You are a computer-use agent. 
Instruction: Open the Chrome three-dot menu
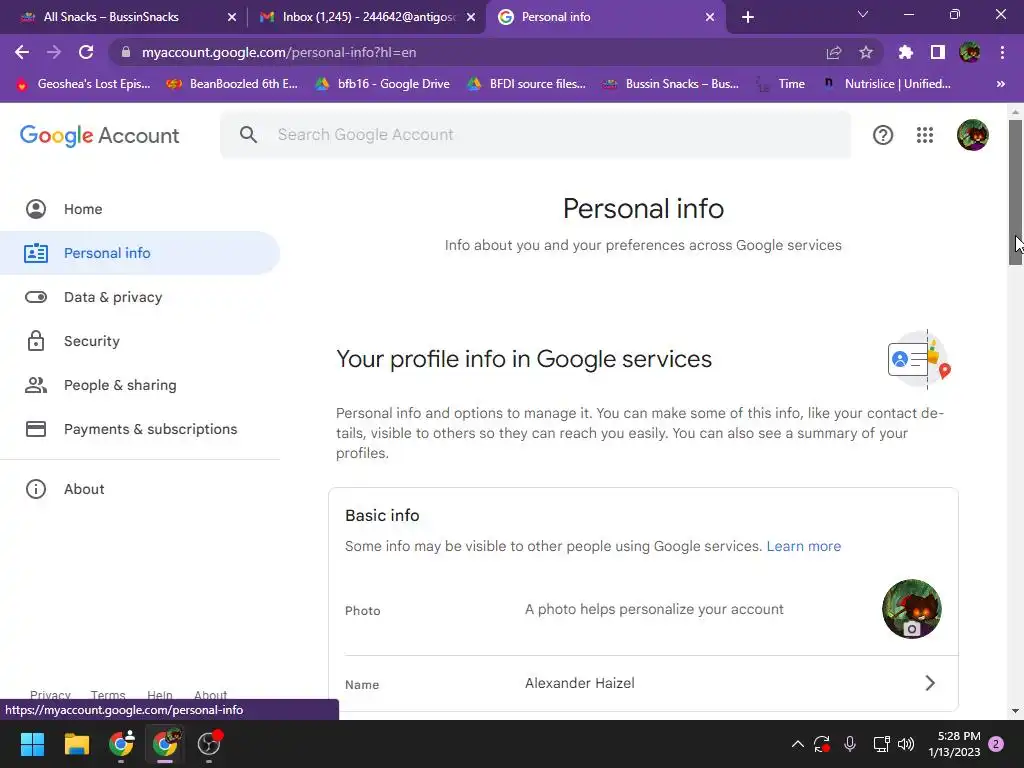click(x=1002, y=52)
